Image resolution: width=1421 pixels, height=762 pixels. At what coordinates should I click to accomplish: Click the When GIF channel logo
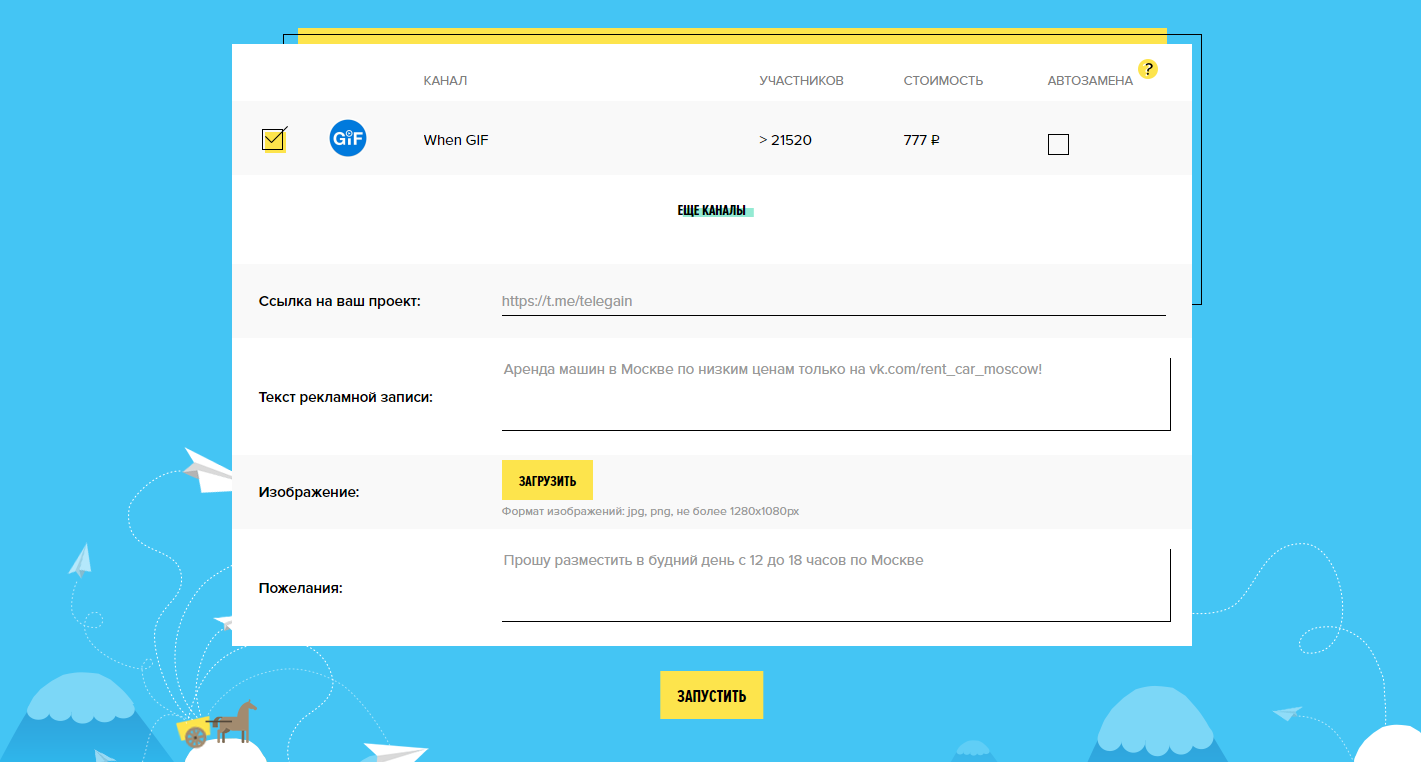pos(348,138)
